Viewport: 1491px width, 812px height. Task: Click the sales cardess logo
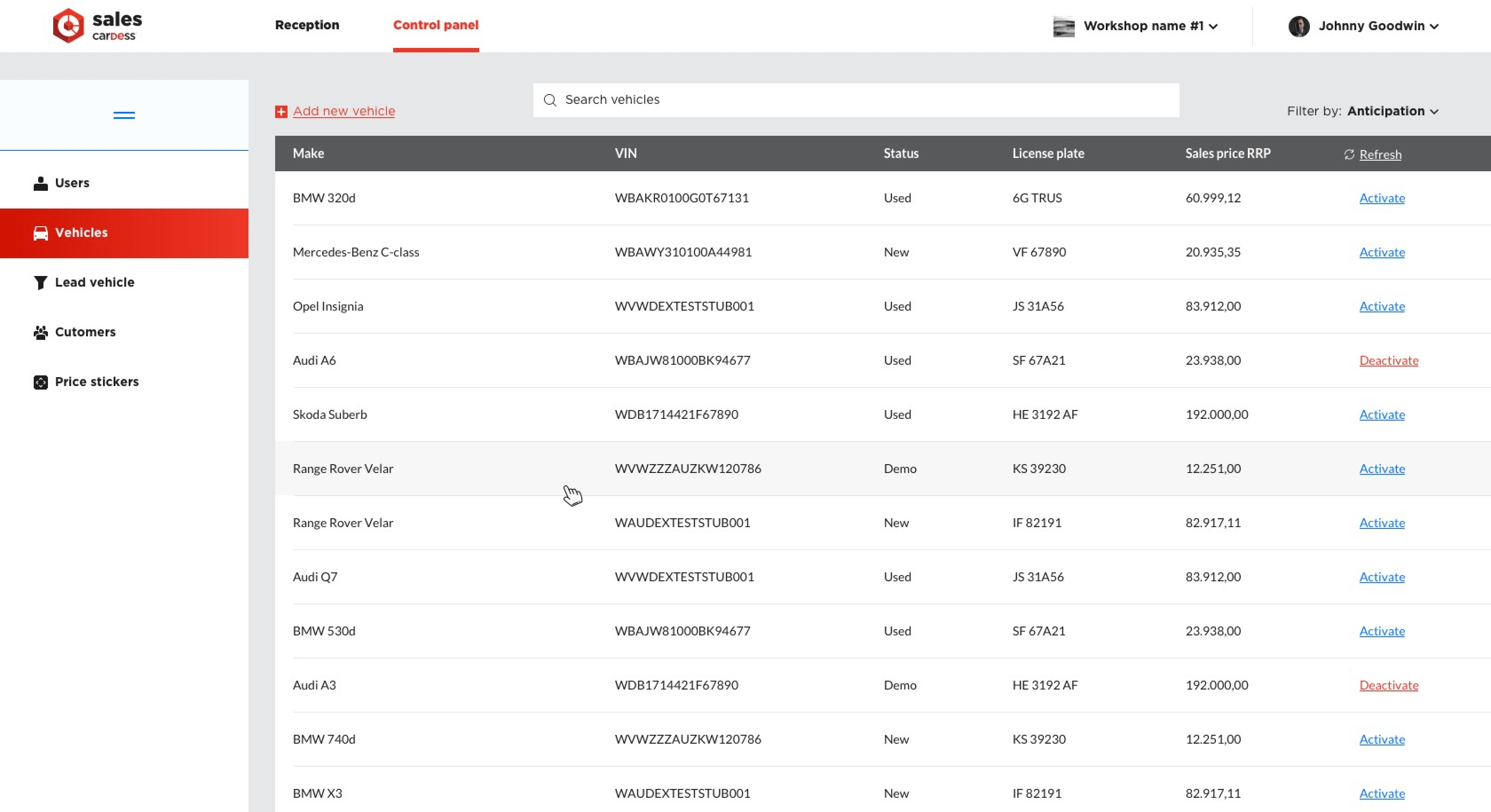(x=97, y=25)
